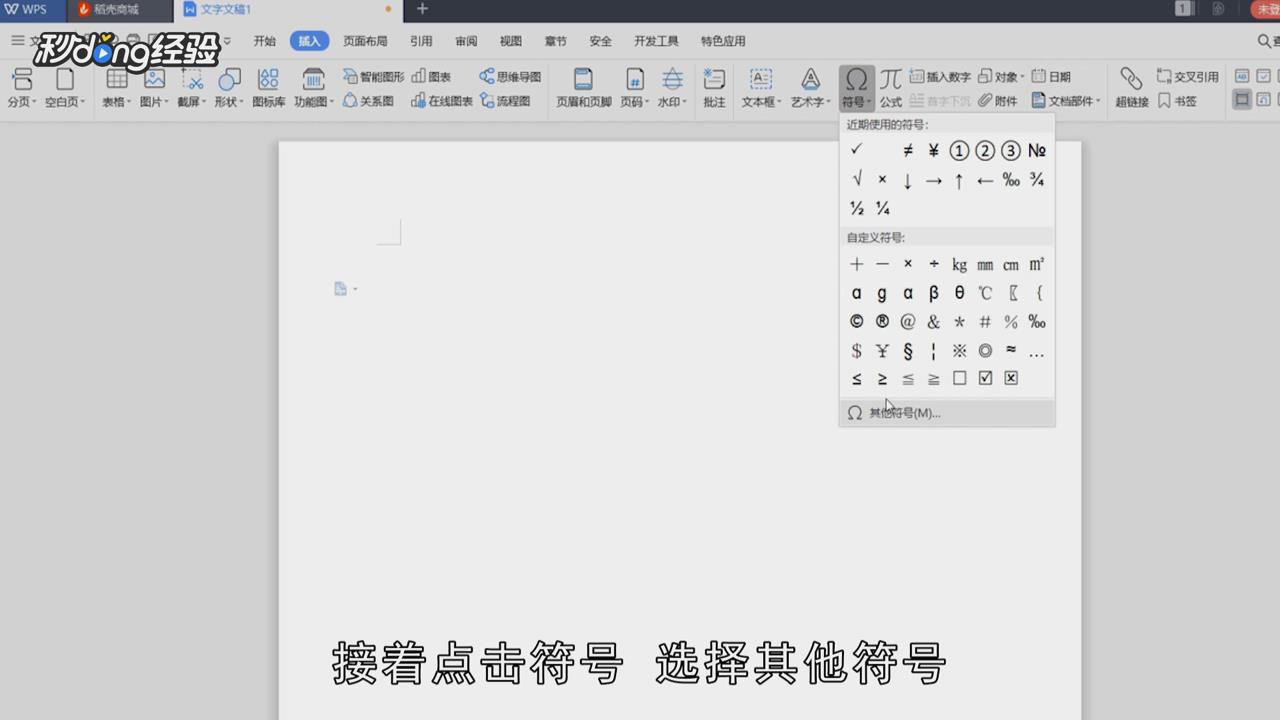Image resolution: width=1280 pixels, height=720 pixels.
Task: Insert the ℃ custom symbol
Action: point(985,293)
